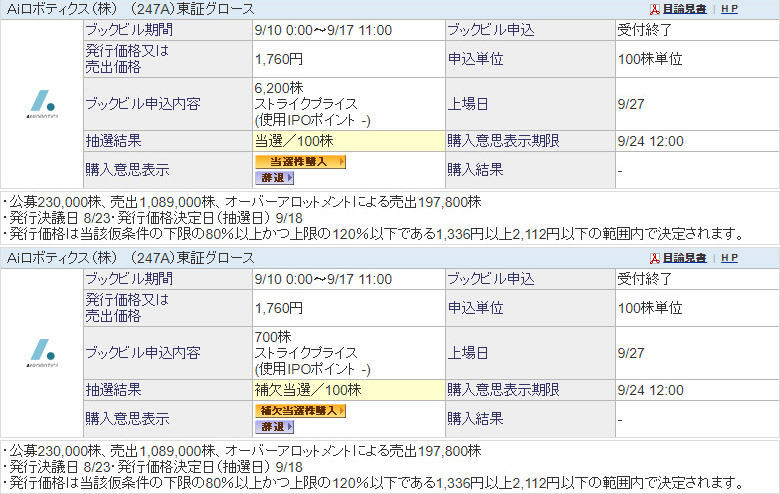Click the 受付終了 status in the second (700株) entry
The image size is (780, 494).
coord(645,279)
